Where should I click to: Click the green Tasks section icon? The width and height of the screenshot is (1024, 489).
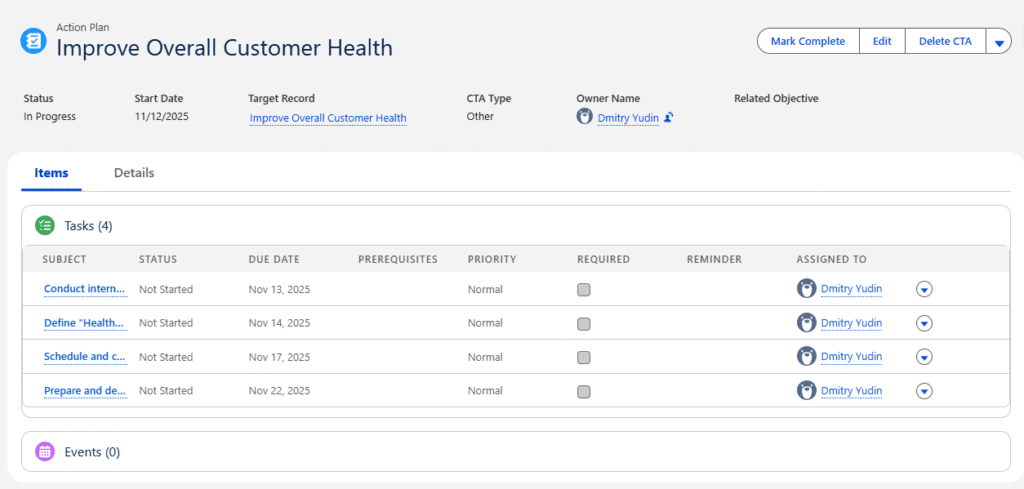tap(45, 226)
